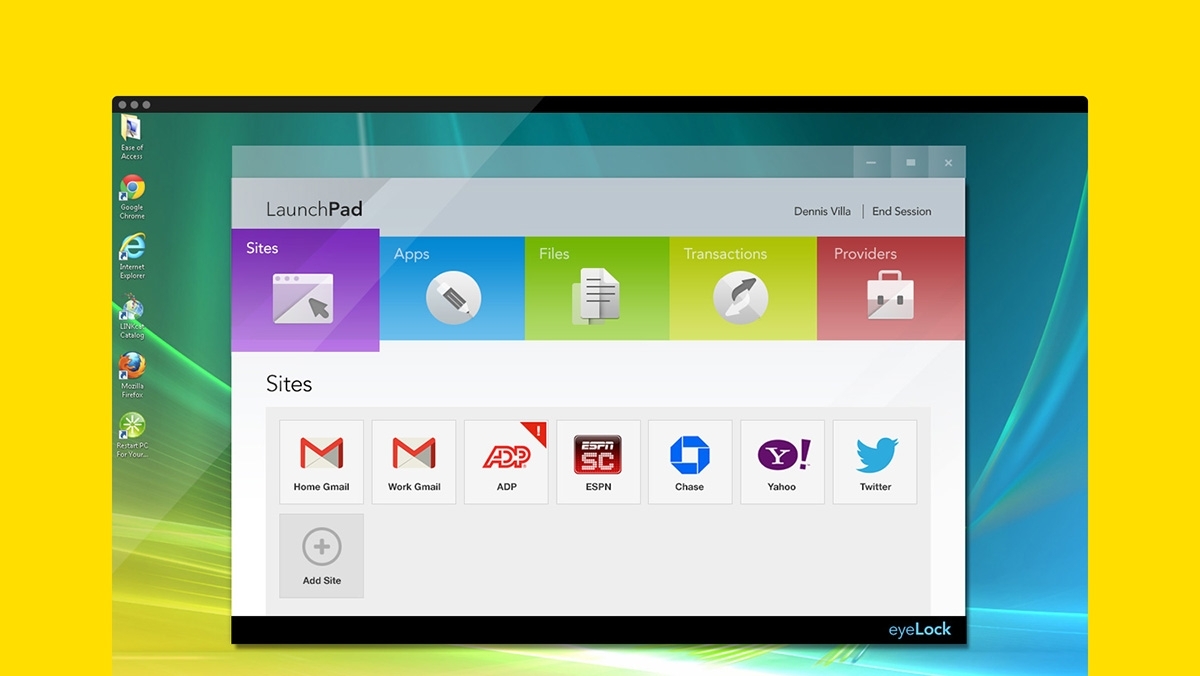Go to the Files tab
1200x676 pixels.
tap(597, 288)
